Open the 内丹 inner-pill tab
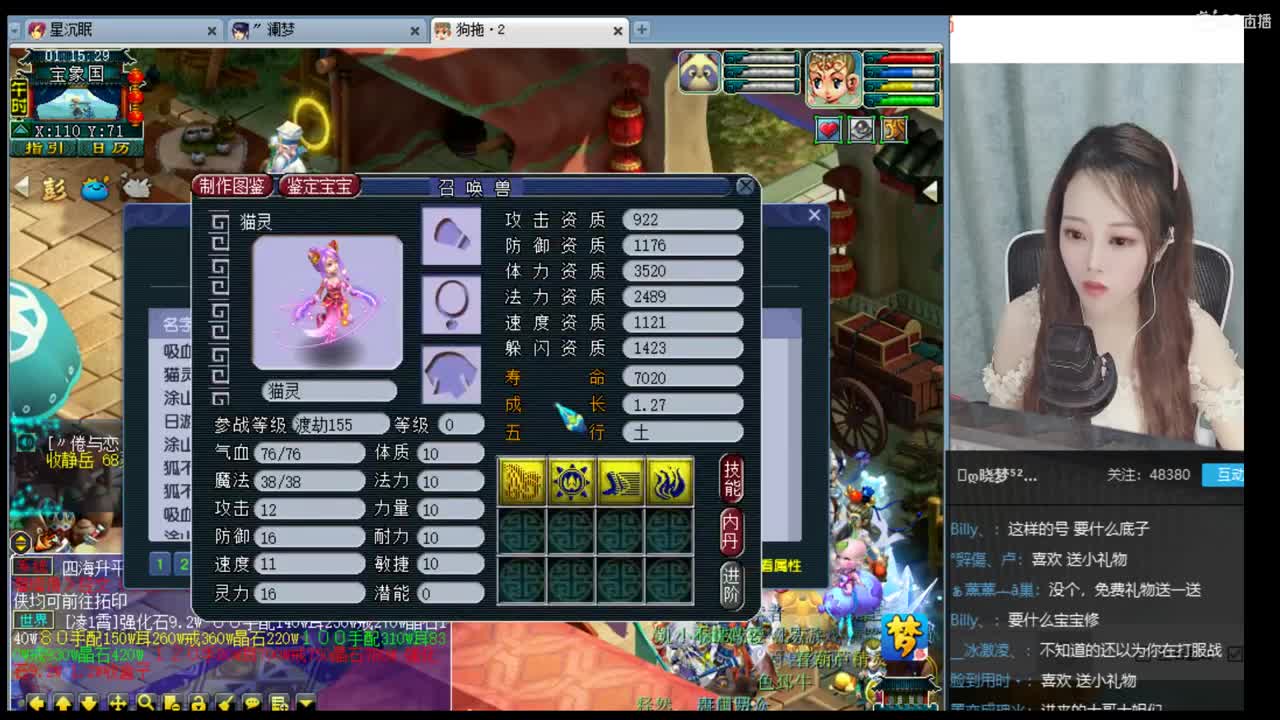1280x720 pixels. 732,532
